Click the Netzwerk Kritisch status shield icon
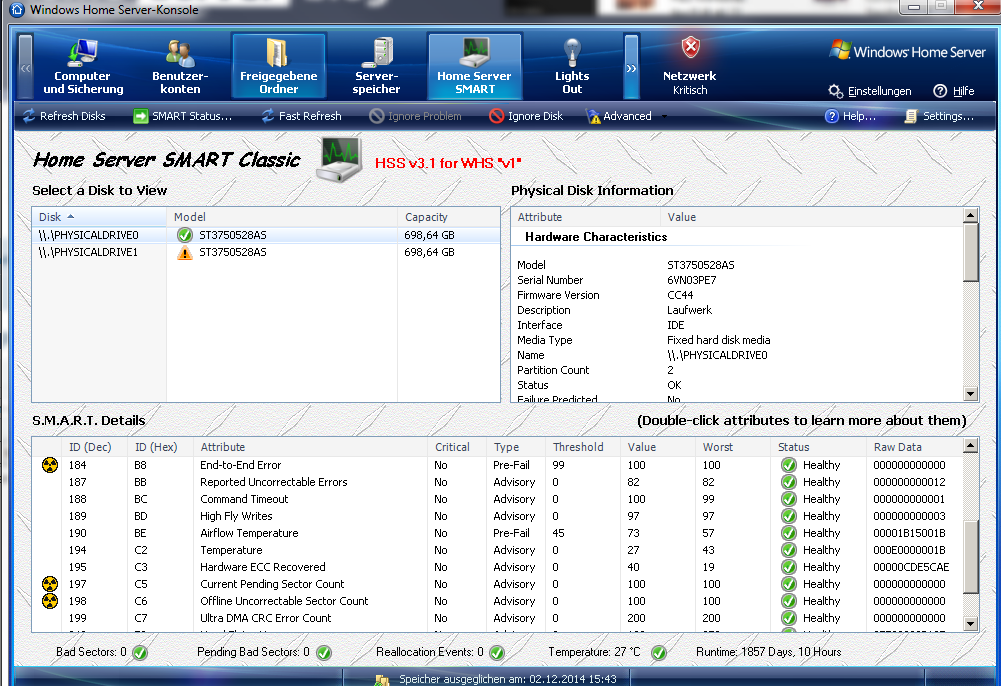This screenshot has width=1001, height=686. (x=690, y=48)
